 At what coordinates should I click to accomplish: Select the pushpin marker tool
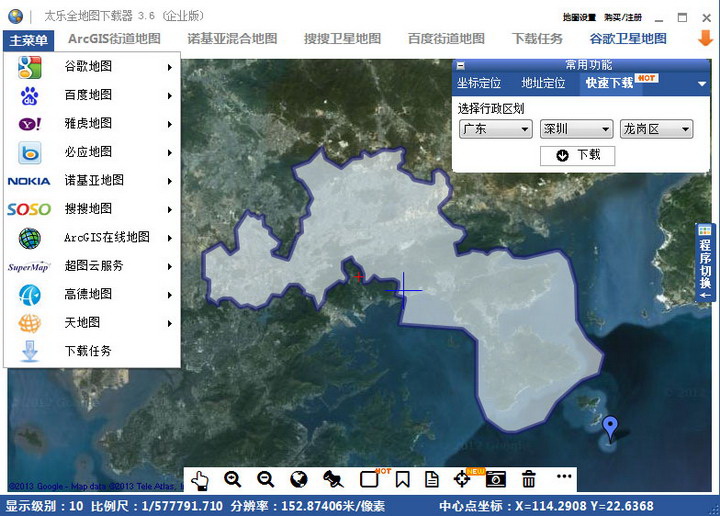333,479
